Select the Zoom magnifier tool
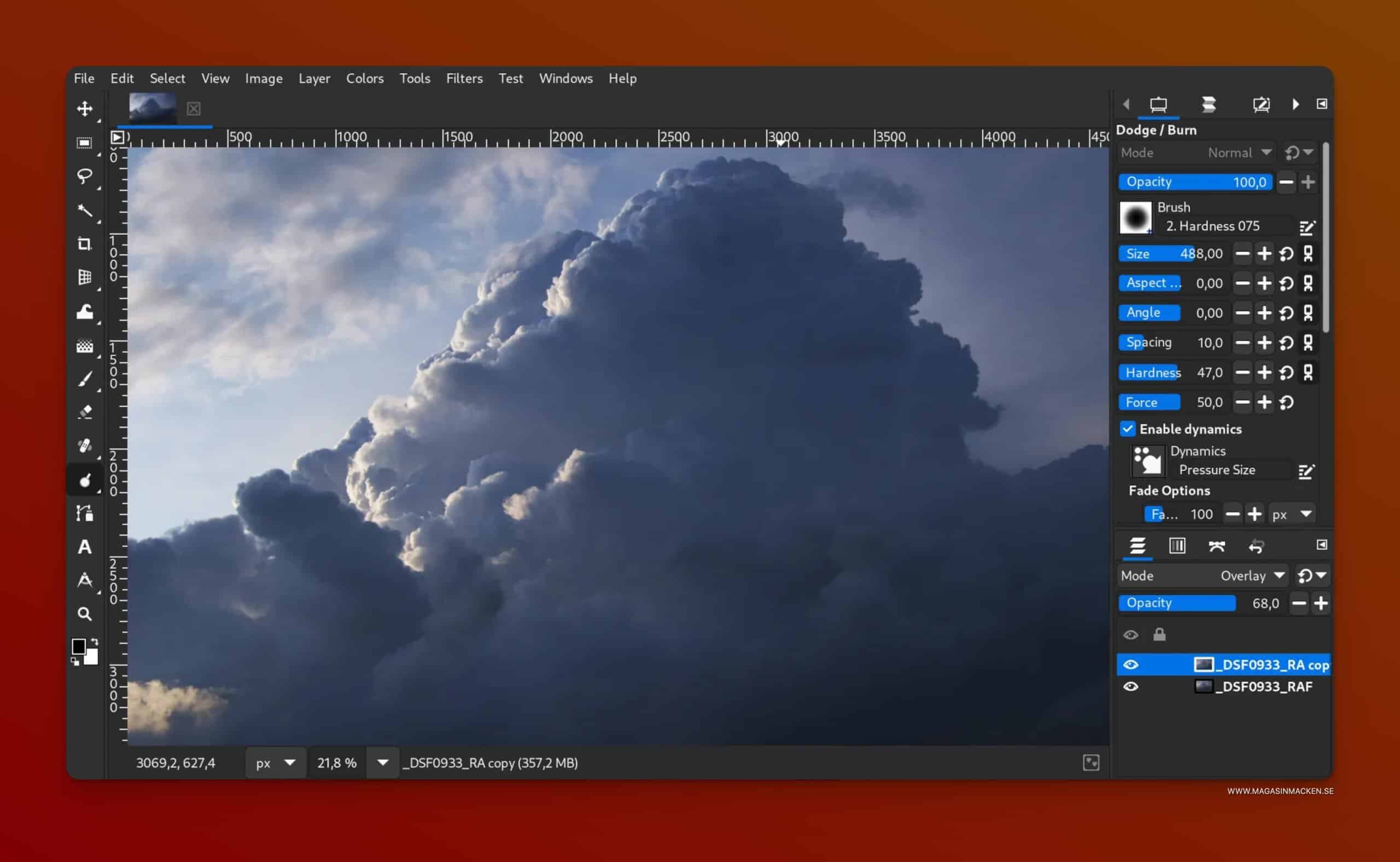This screenshot has width=1400, height=862. pyautogui.click(x=84, y=615)
